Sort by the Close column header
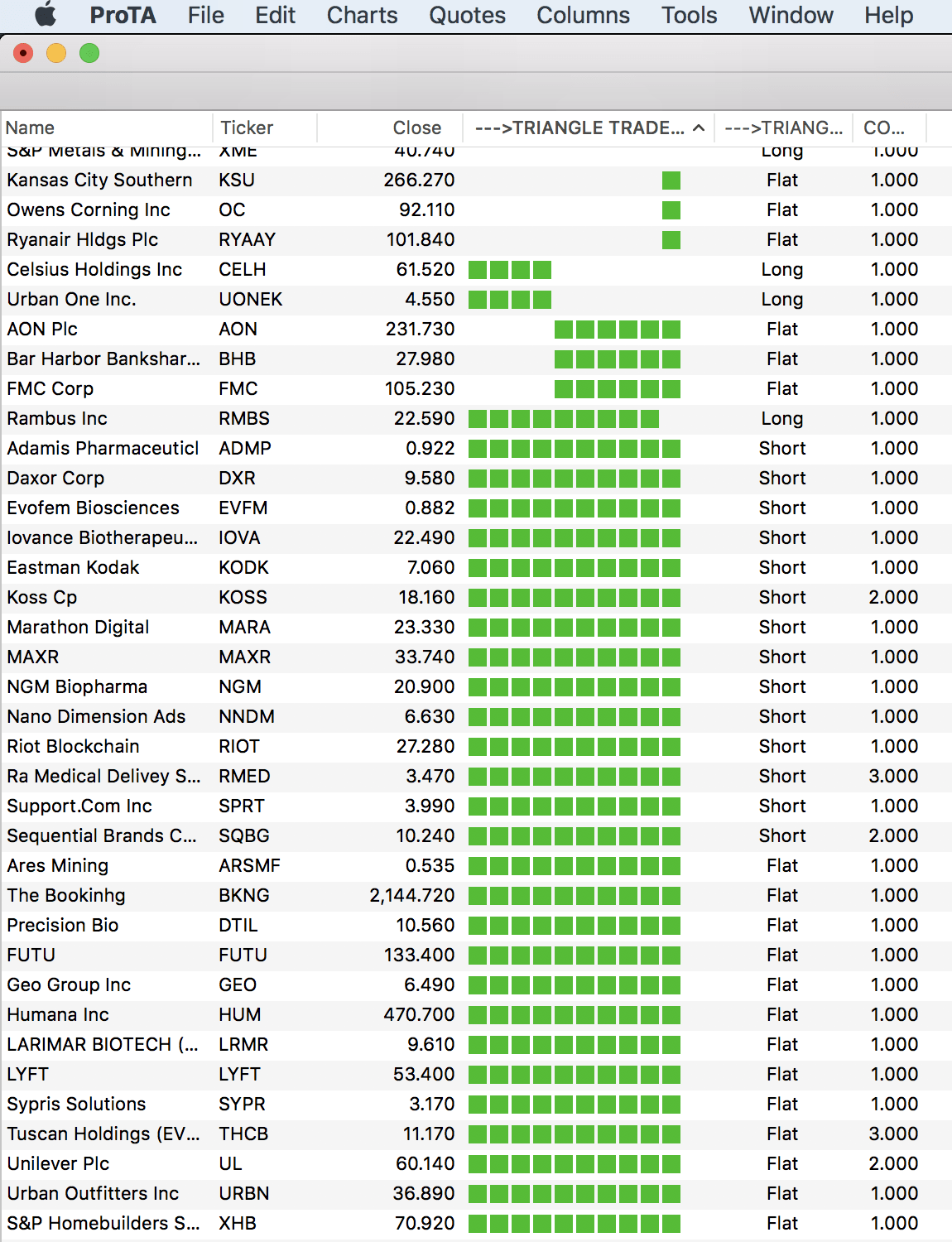 [x=390, y=128]
